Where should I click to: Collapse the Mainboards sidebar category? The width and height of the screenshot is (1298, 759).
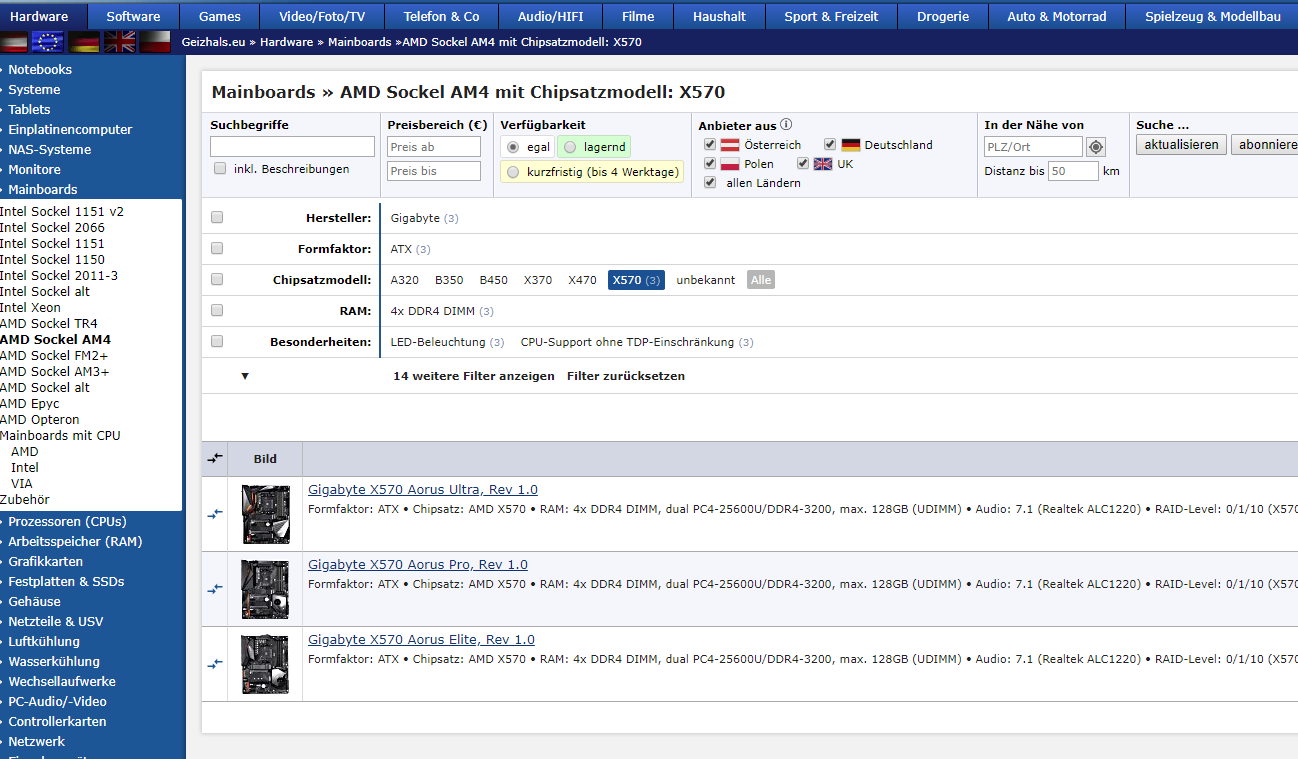pos(43,189)
